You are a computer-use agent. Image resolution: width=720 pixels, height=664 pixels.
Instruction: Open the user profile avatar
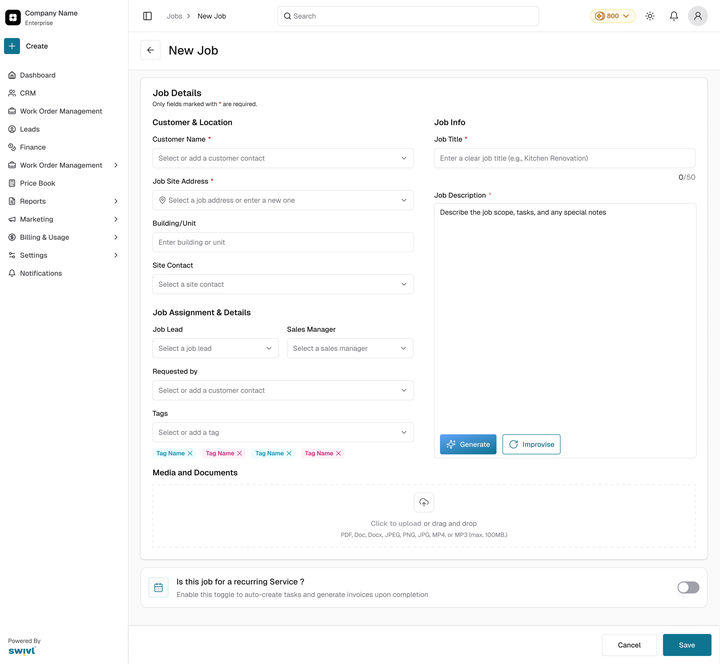[x=698, y=16]
